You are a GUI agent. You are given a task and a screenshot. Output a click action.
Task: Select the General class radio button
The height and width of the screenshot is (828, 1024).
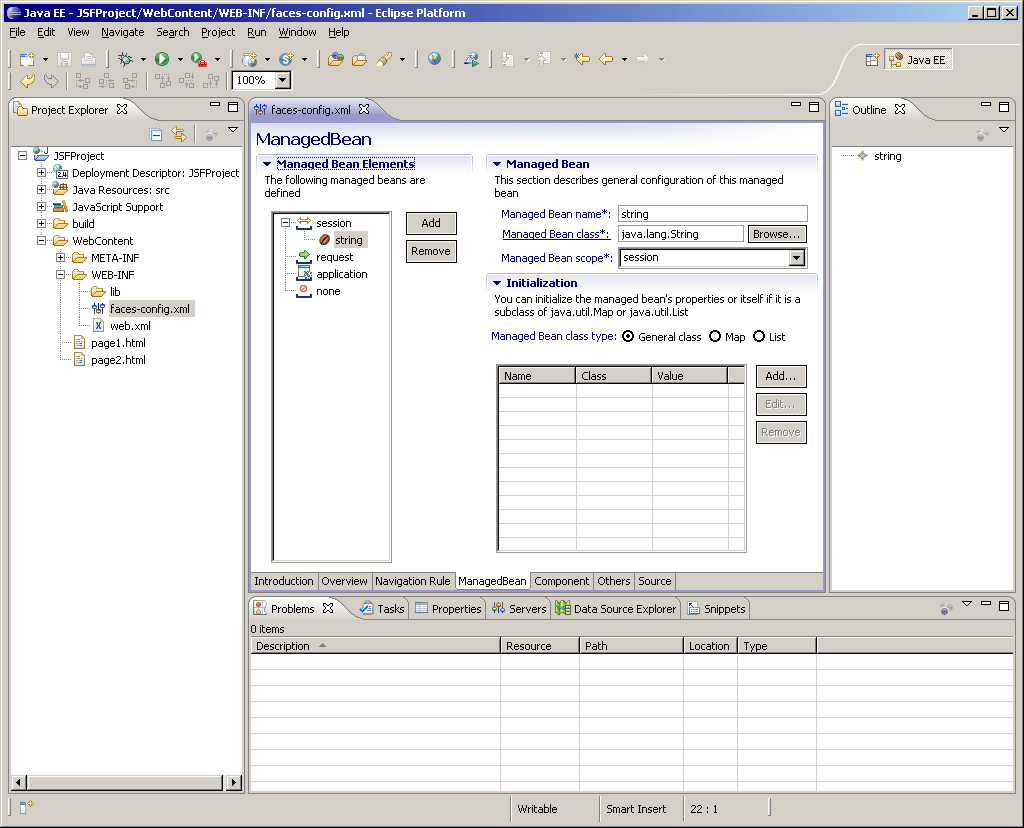(x=628, y=336)
